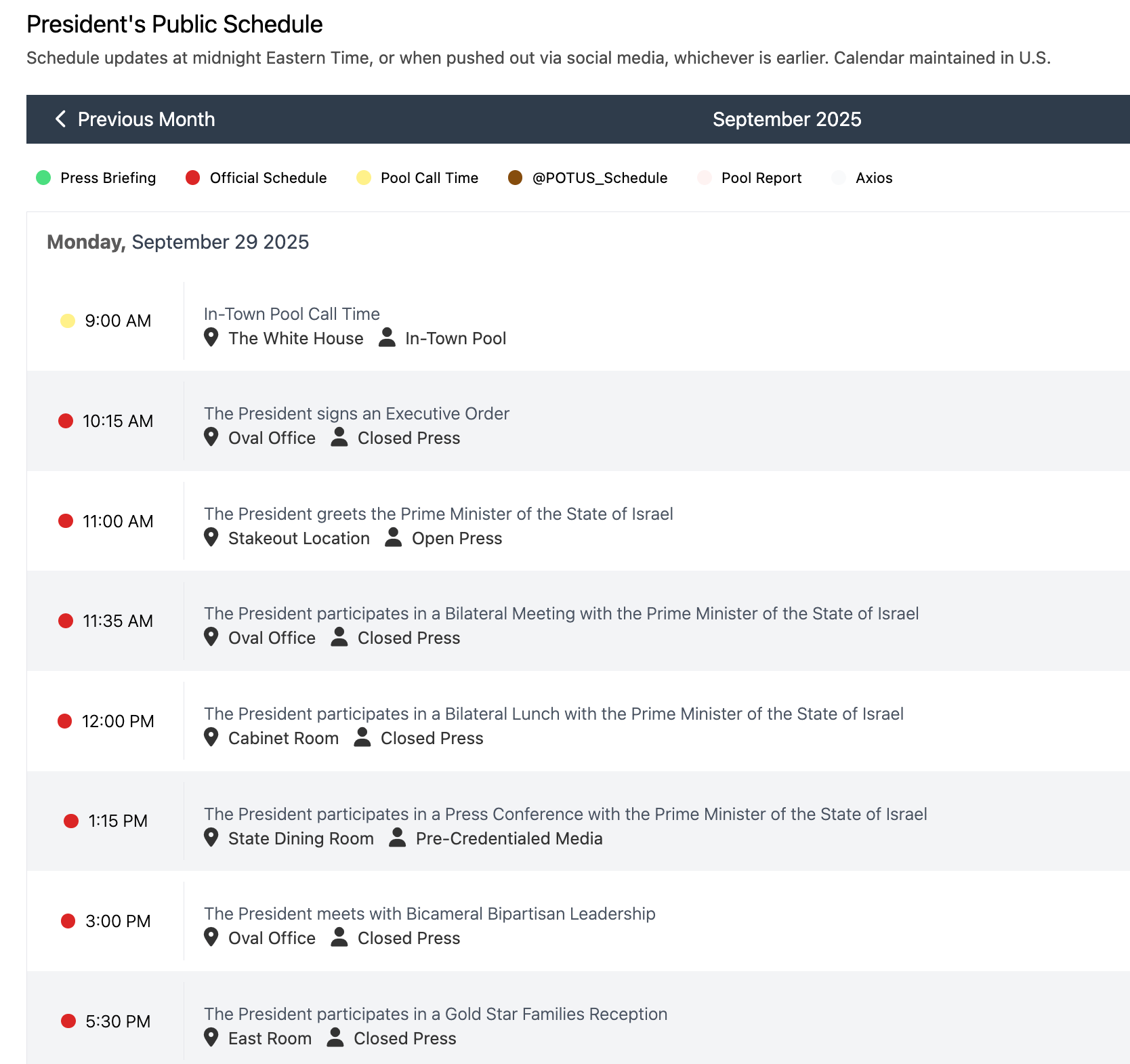The height and width of the screenshot is (1064, 1130).
Task: Open the Executive Order signing event
Action: click(x=356, y=413)
